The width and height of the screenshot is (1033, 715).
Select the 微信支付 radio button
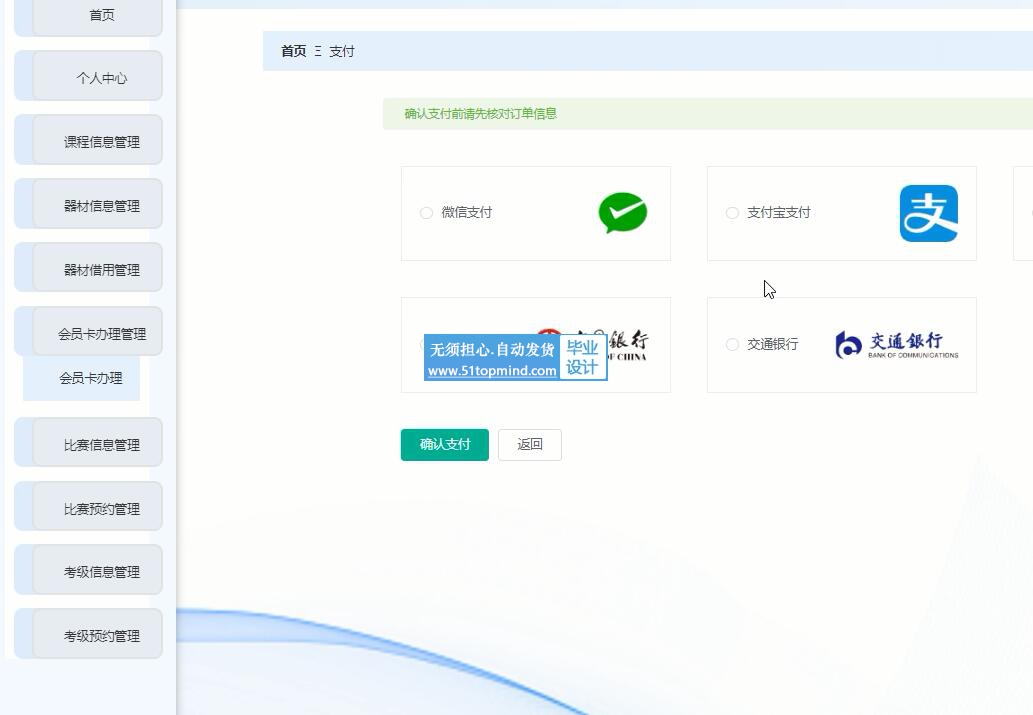426,213
